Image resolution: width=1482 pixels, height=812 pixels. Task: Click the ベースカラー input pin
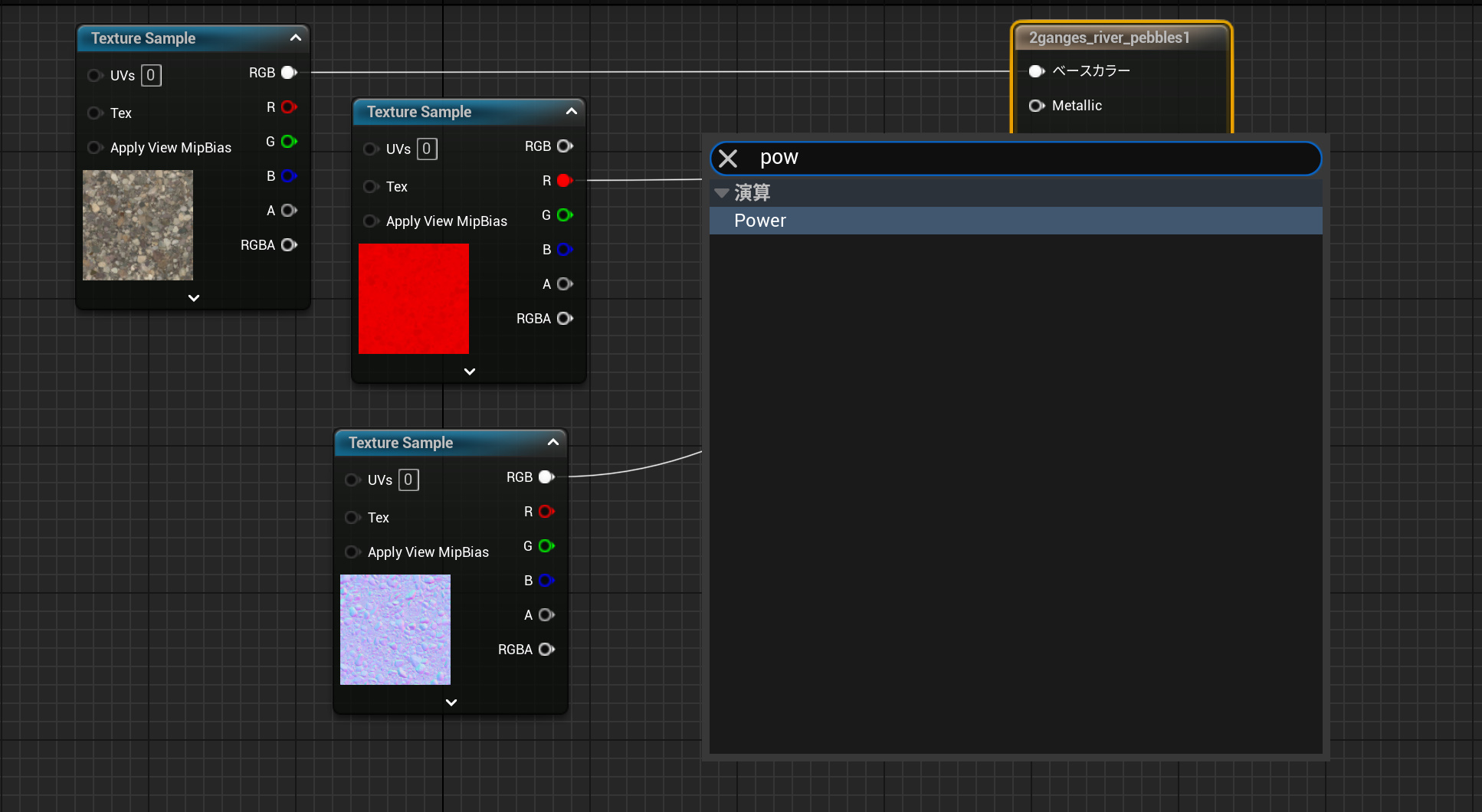(1036, 71)
